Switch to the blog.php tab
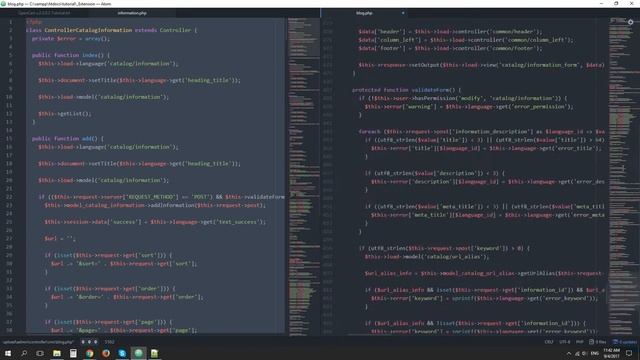 (364, 13)
